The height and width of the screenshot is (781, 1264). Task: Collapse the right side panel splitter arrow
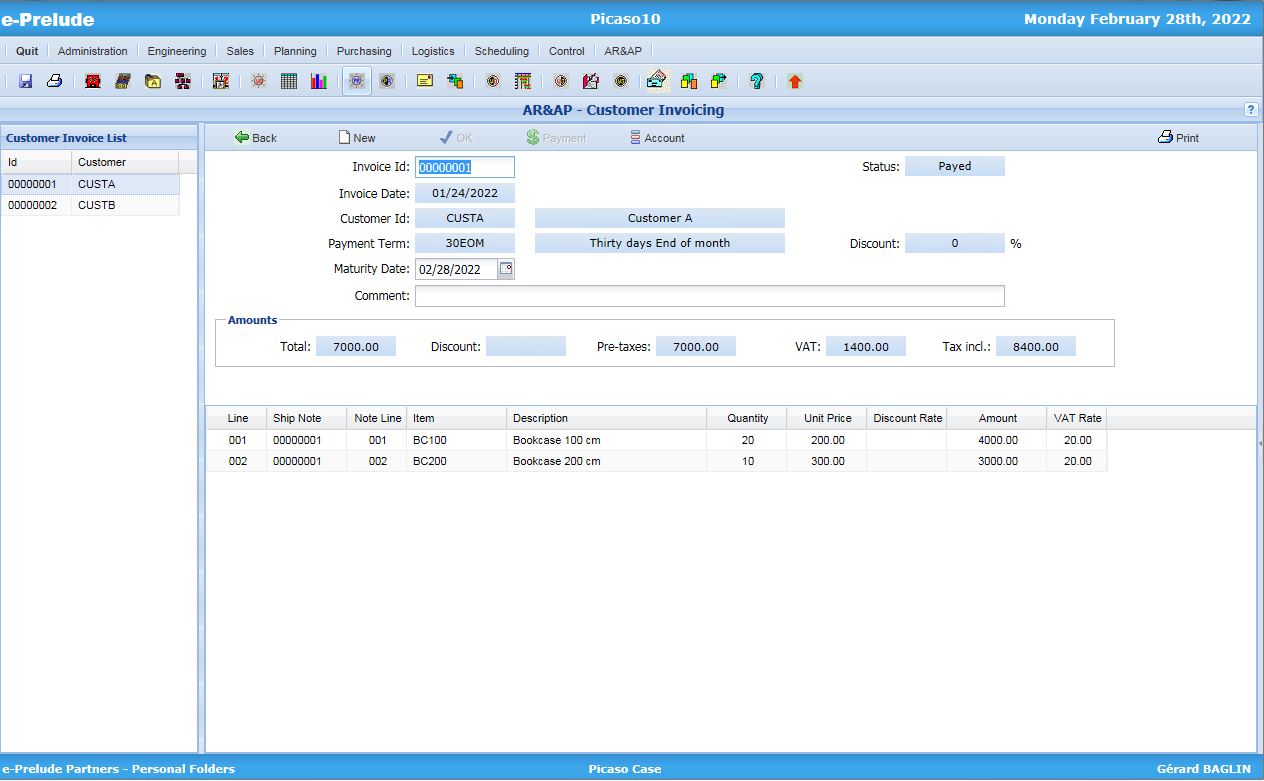click(1260, 442)
